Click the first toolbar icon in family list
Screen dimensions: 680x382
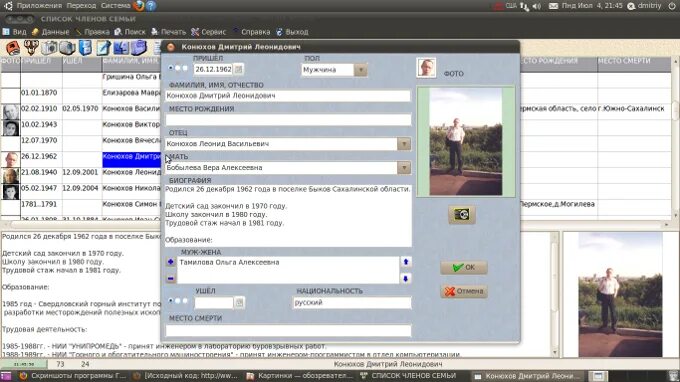click(x=13, y=47)
